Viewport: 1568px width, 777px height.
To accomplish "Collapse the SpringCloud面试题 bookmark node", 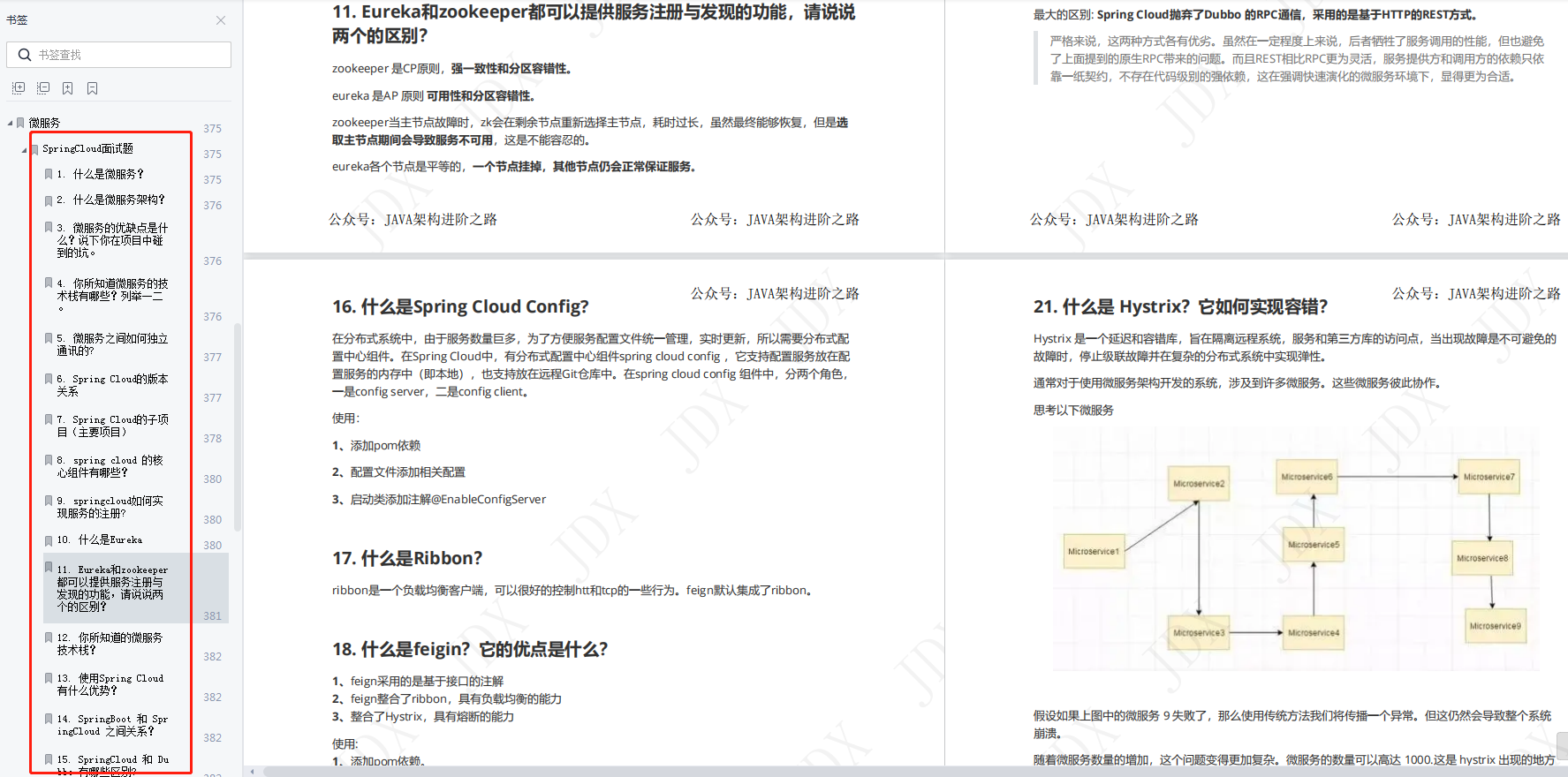I will coord(24,149).
